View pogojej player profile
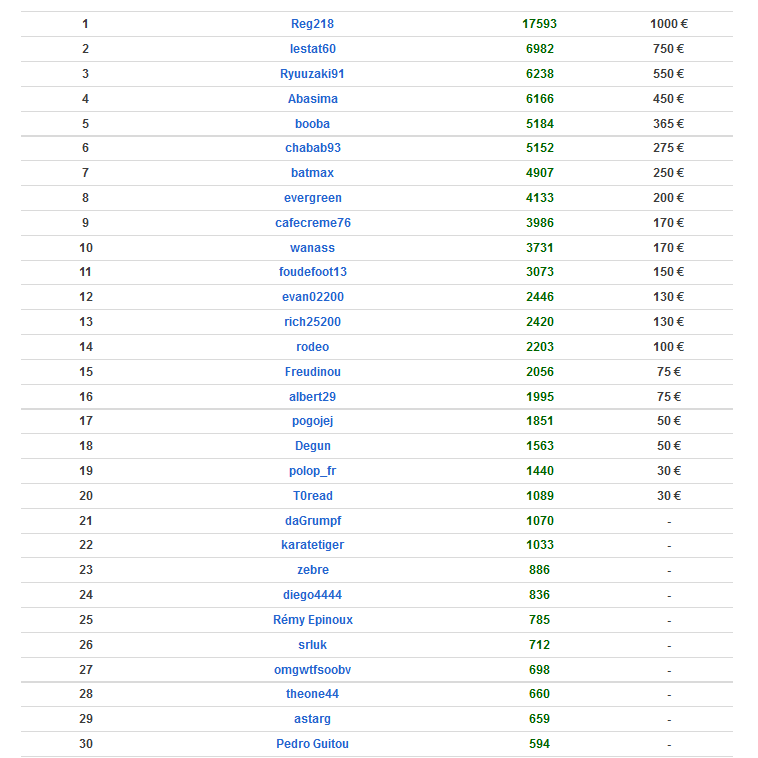758x758 pixels. click(x=312, y=421)
